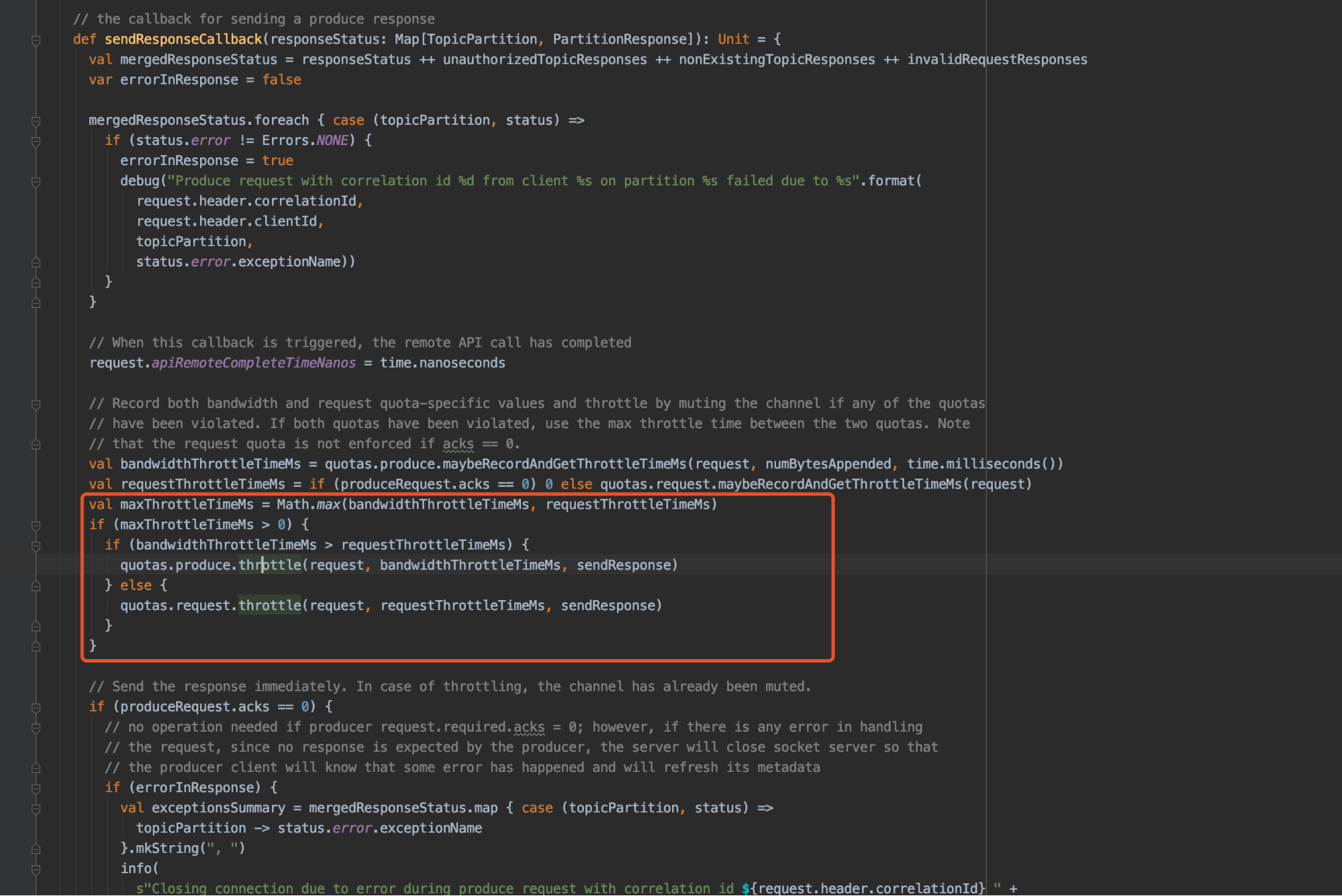
Task: Fold the 'Record both bandwidth' comment block
Action: (36, 404)
